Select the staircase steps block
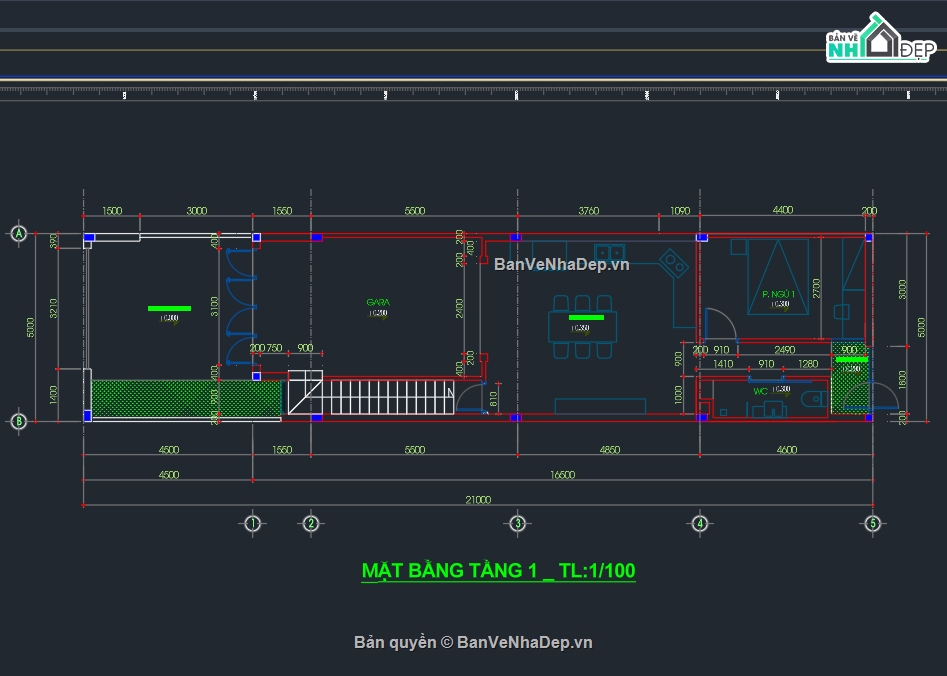The image size is (947, 676). click(x=385, y=396)
